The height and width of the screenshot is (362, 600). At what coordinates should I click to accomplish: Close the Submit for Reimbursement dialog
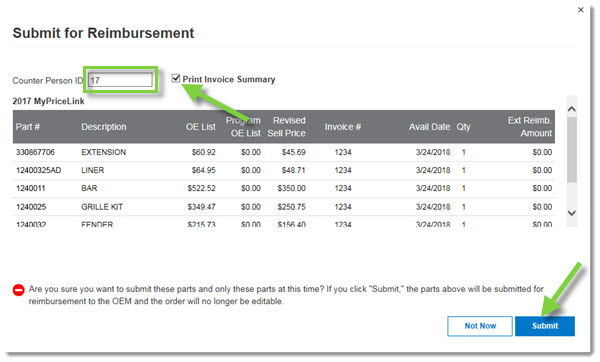(580, 10)
